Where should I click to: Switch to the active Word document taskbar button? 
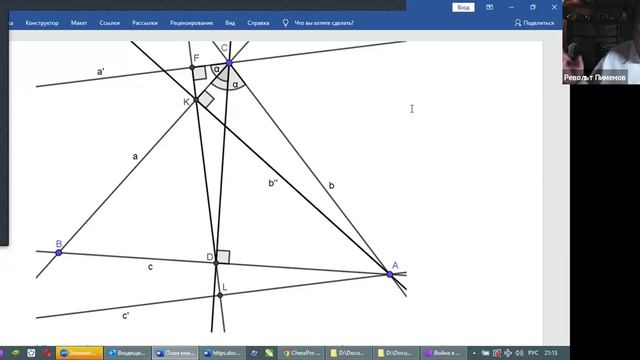(175, 353)
